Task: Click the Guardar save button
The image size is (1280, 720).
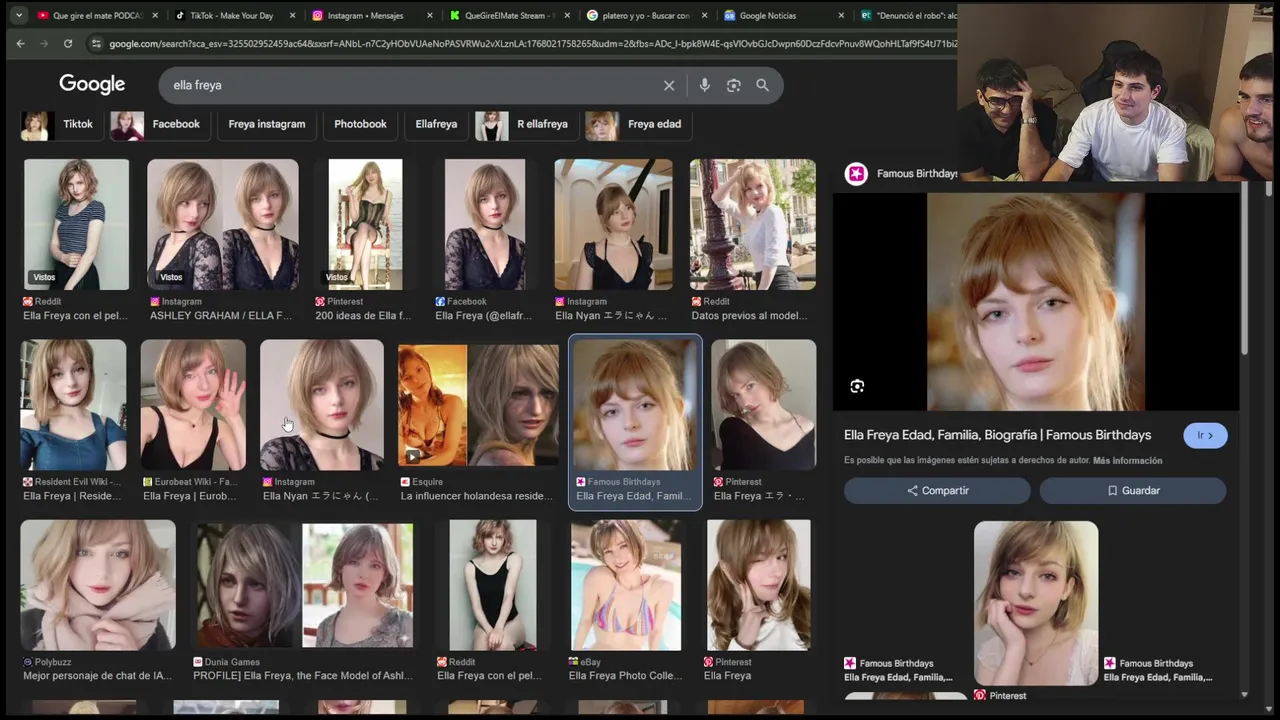Action: (x=1132, y=490)
